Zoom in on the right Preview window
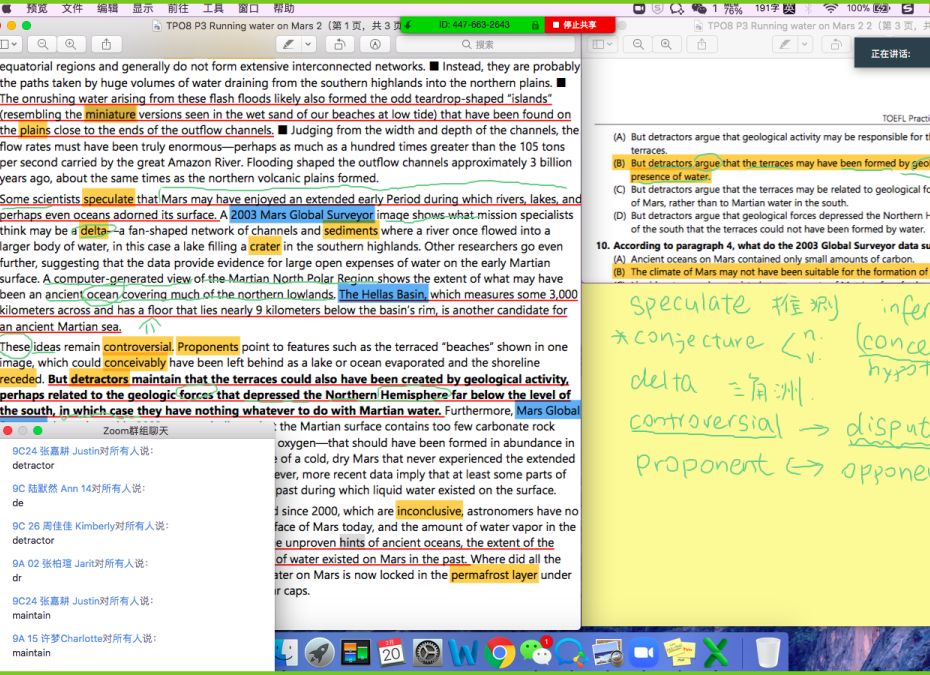Viewport: 930px width, 675px height. click(x=666, y=44)
